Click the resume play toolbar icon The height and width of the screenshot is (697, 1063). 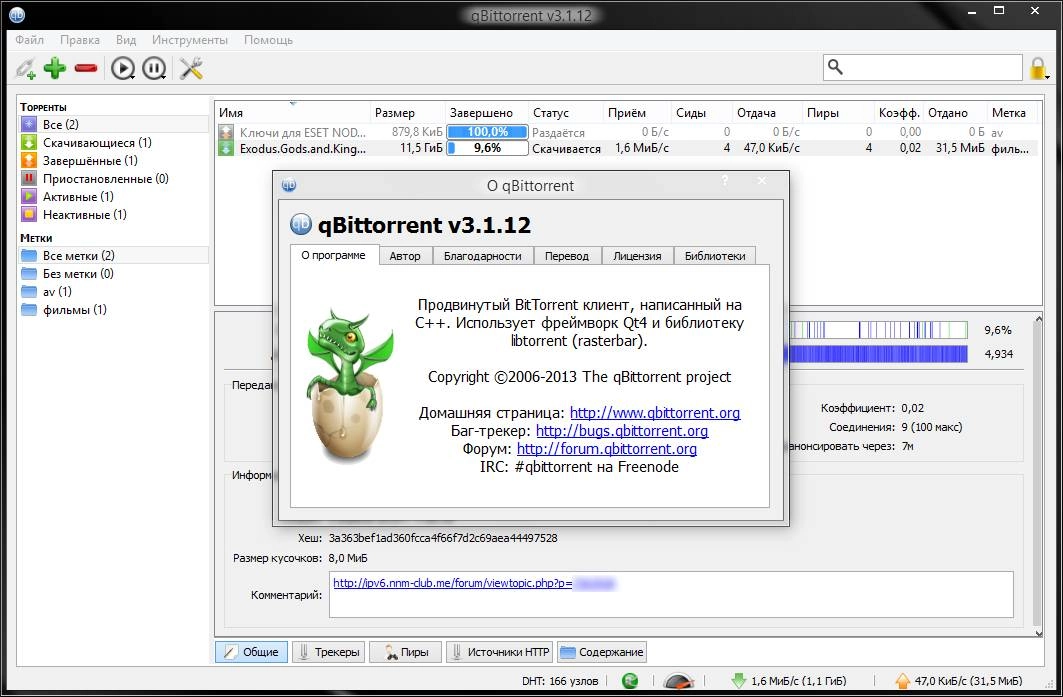click(x=123, y=68)
